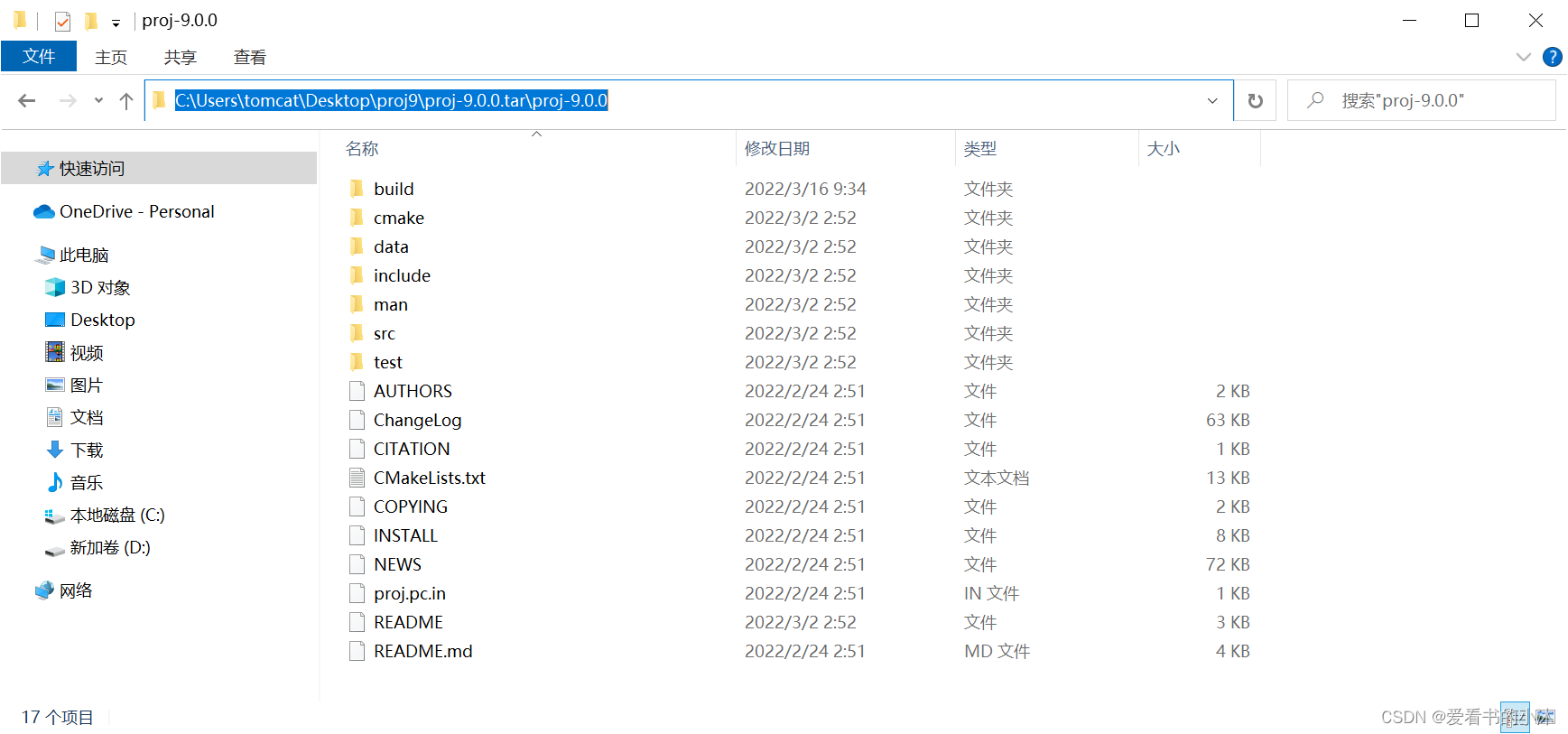
Task: Select the build folder icon
Action: click(357, 189)
